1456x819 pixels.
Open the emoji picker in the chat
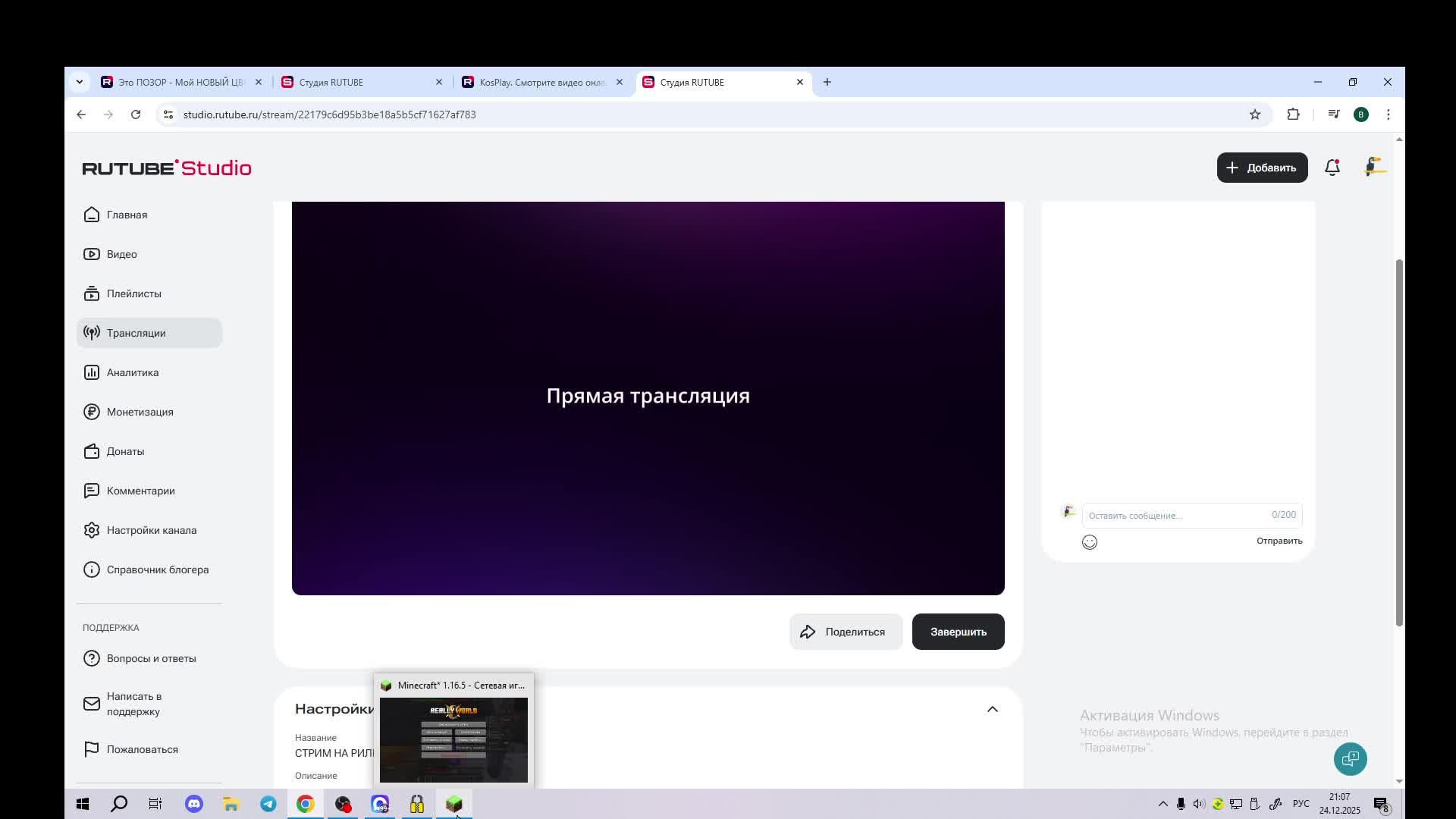coord(1089,541)
